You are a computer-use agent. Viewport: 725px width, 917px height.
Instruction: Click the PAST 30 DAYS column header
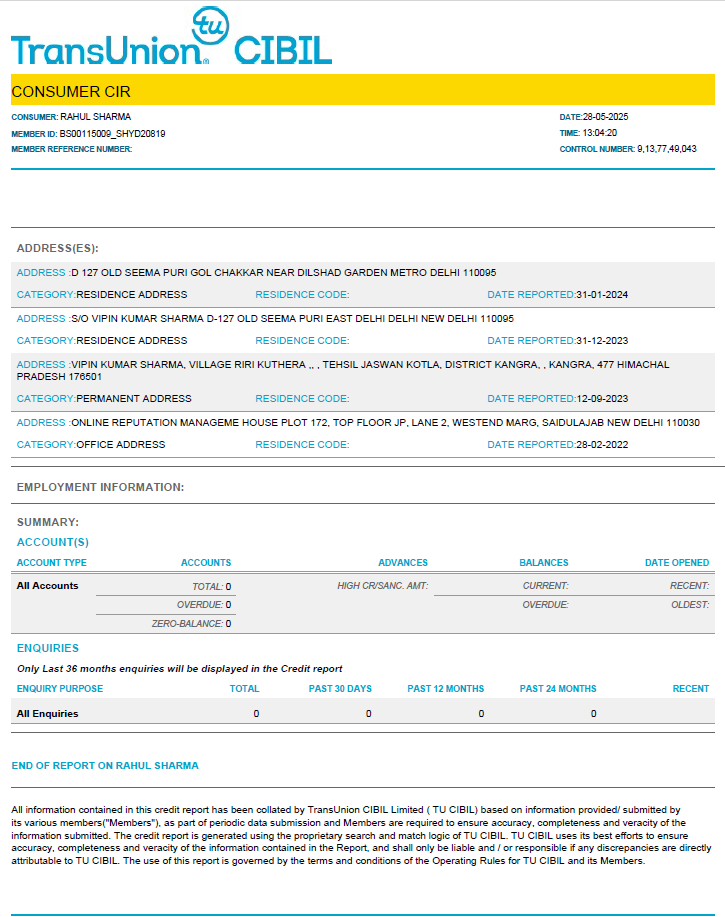(340, 689)
